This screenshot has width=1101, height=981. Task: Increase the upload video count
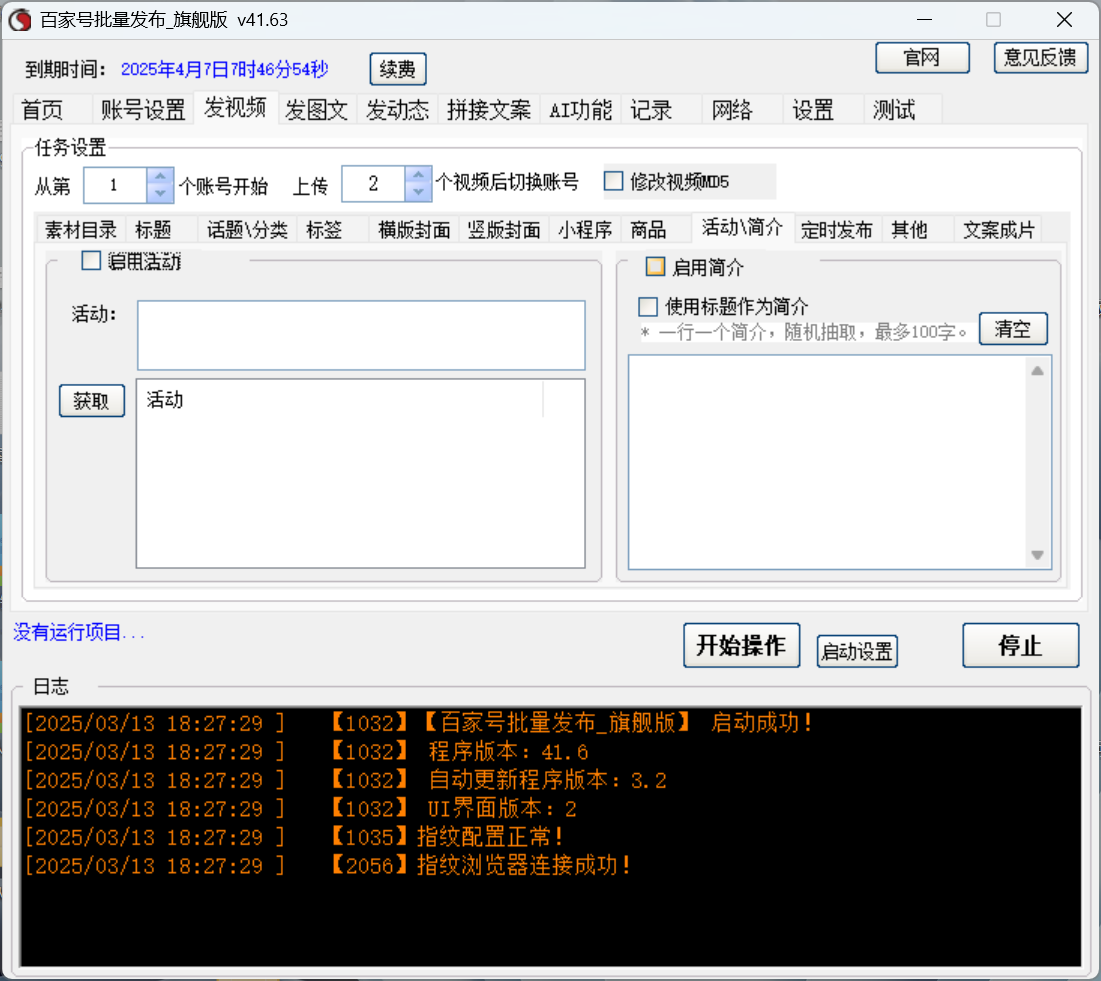(x=418, y=175)
